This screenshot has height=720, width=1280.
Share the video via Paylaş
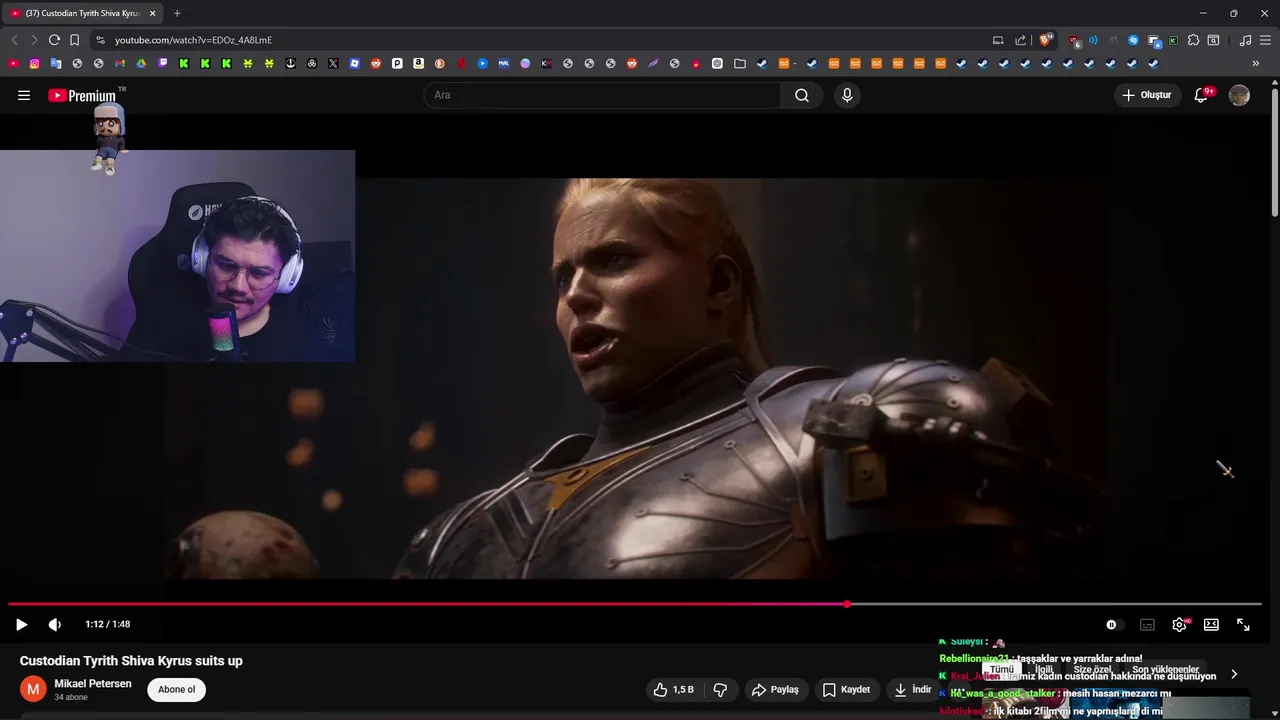click(775, 689)
